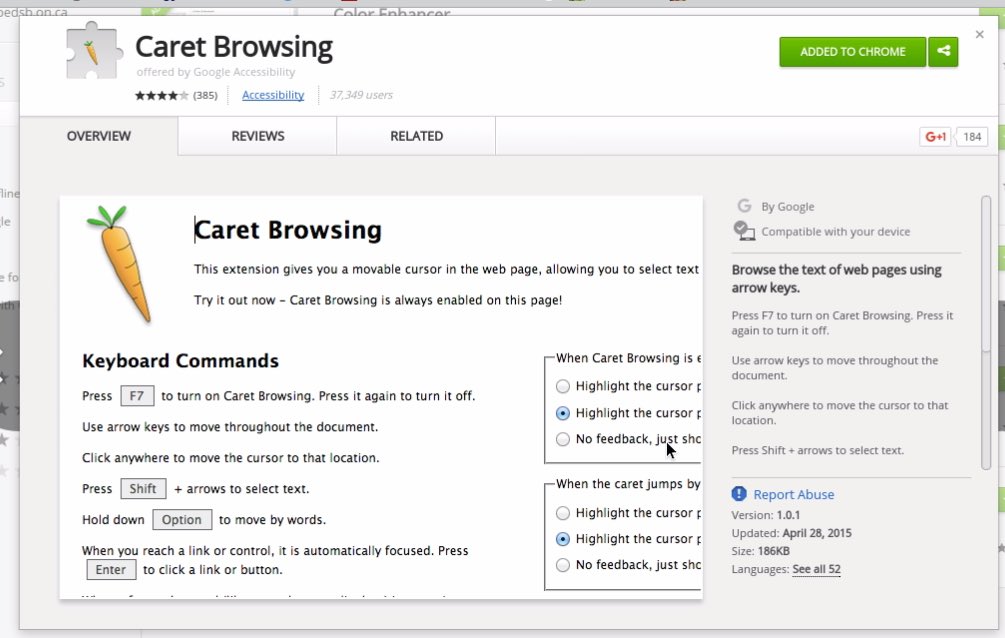Click Browse the text of web pages description
This screenshot has height=638, width=1005.
pos(836,279)
